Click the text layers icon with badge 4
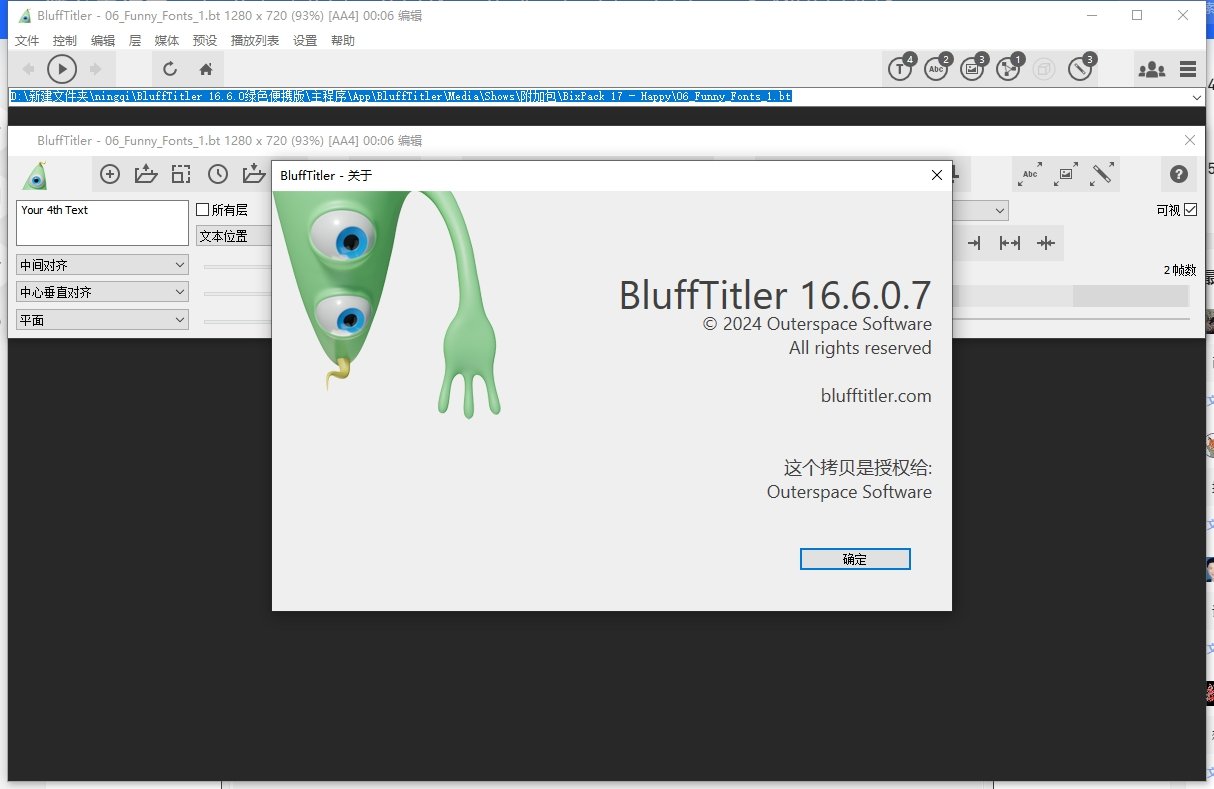Image resolution: width=1214 pixels, height=789 pixels. tap(901, 68)
